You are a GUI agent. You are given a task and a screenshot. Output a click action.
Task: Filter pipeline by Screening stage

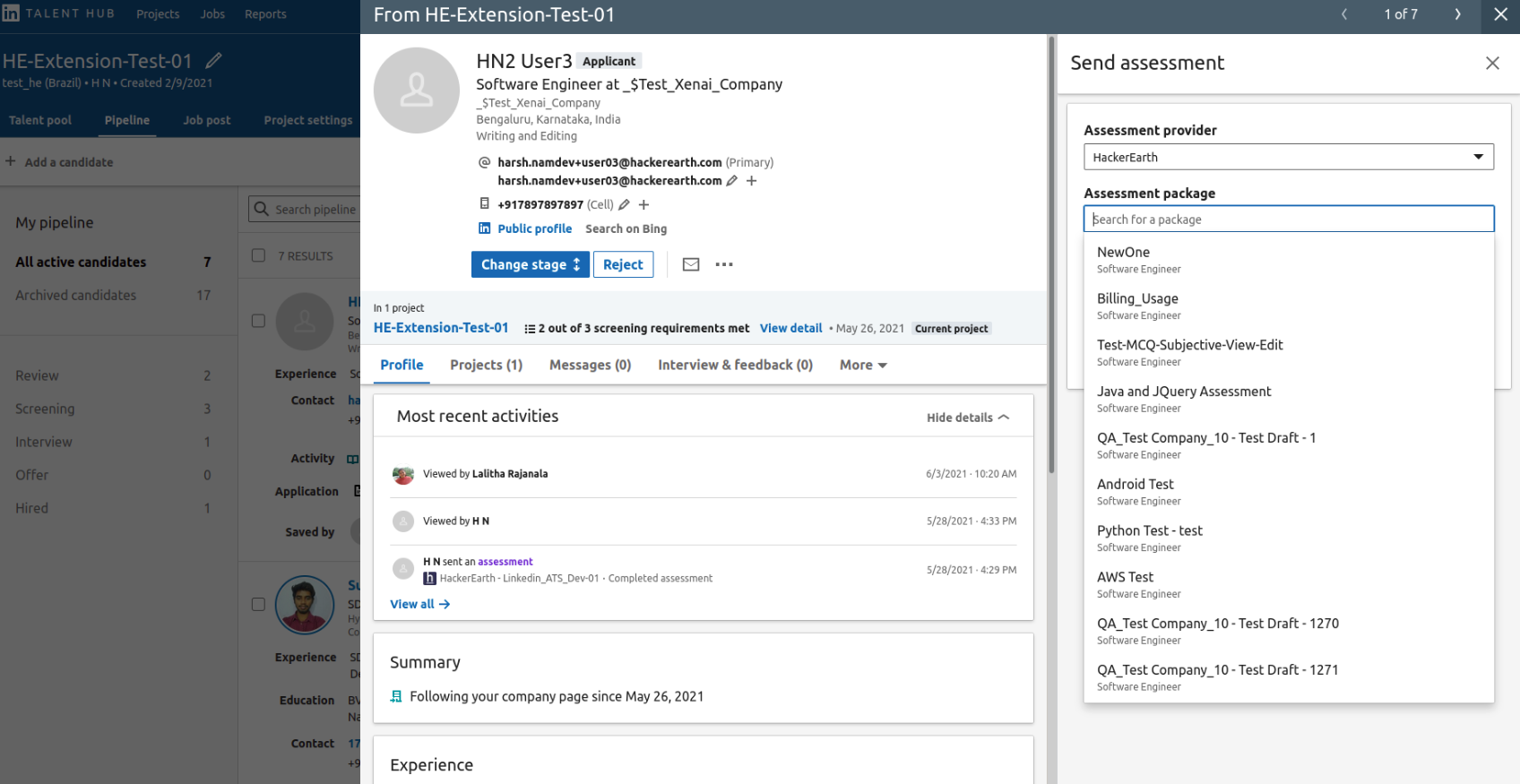click(113, 409)
